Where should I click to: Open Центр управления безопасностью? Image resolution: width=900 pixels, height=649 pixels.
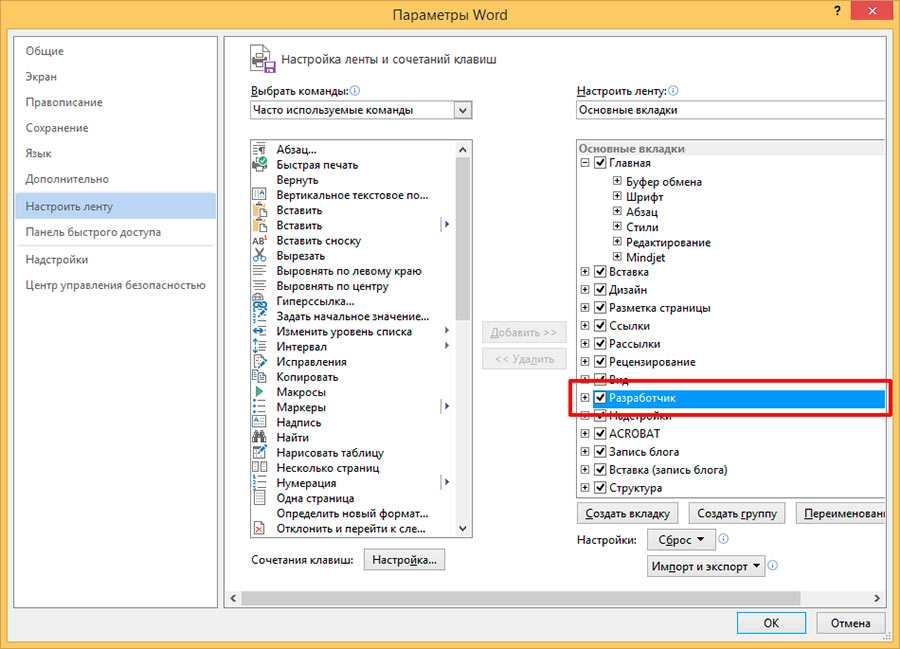pos(115,285)
